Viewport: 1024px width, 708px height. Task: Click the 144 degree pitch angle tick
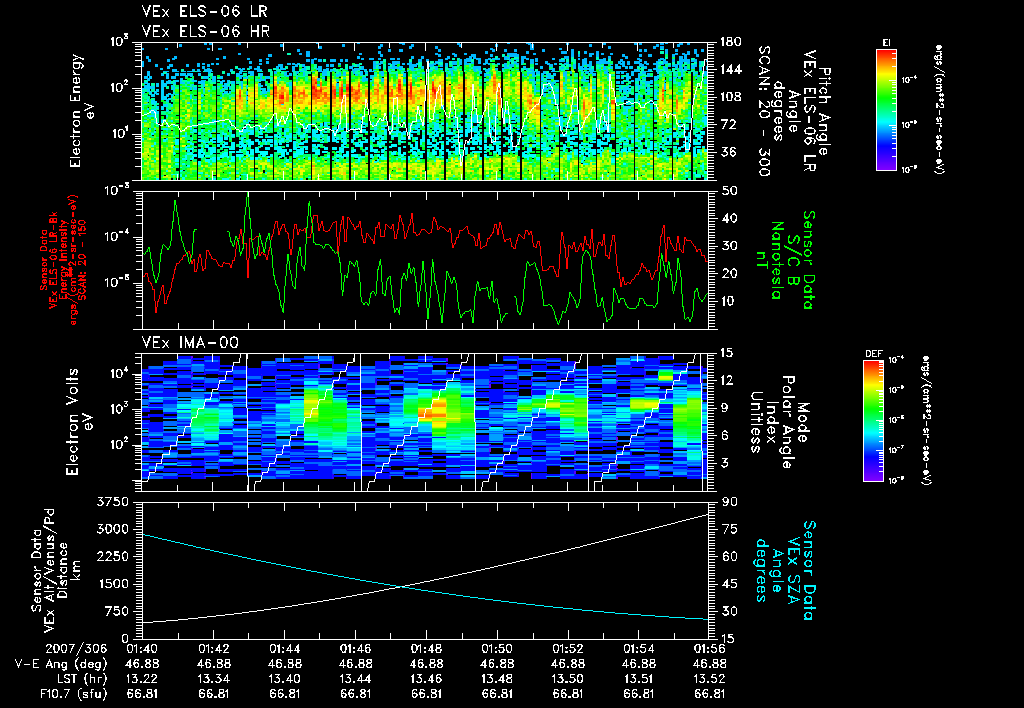[x=731, y=70]
